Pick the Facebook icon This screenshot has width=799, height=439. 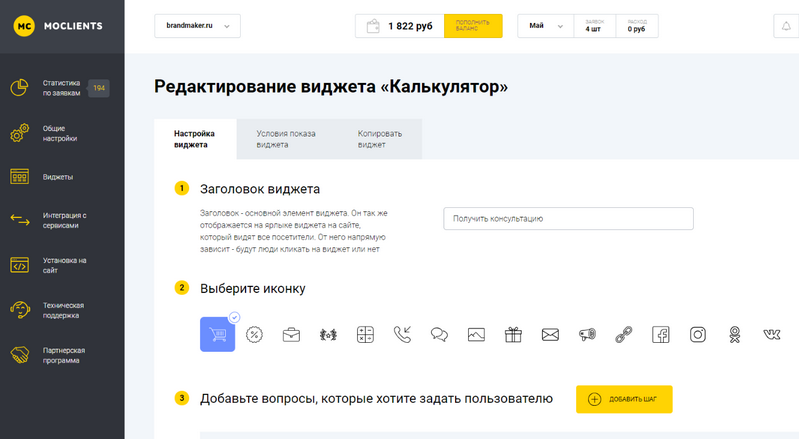[661, 335]
